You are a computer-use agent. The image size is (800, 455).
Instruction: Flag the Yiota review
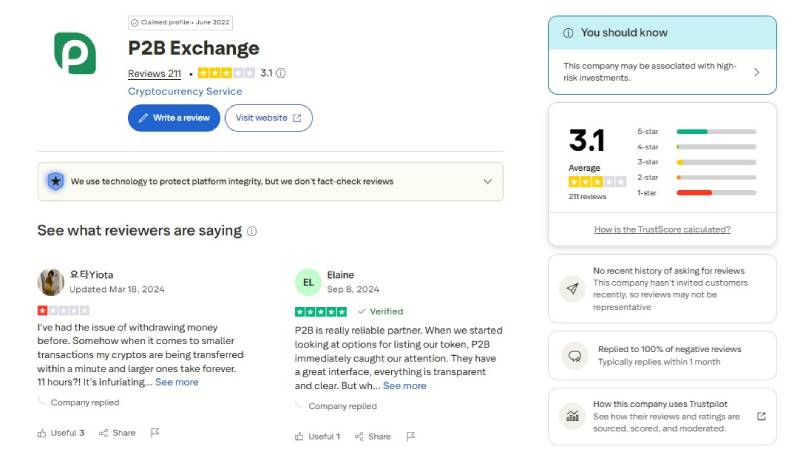[x=155, y=433]
